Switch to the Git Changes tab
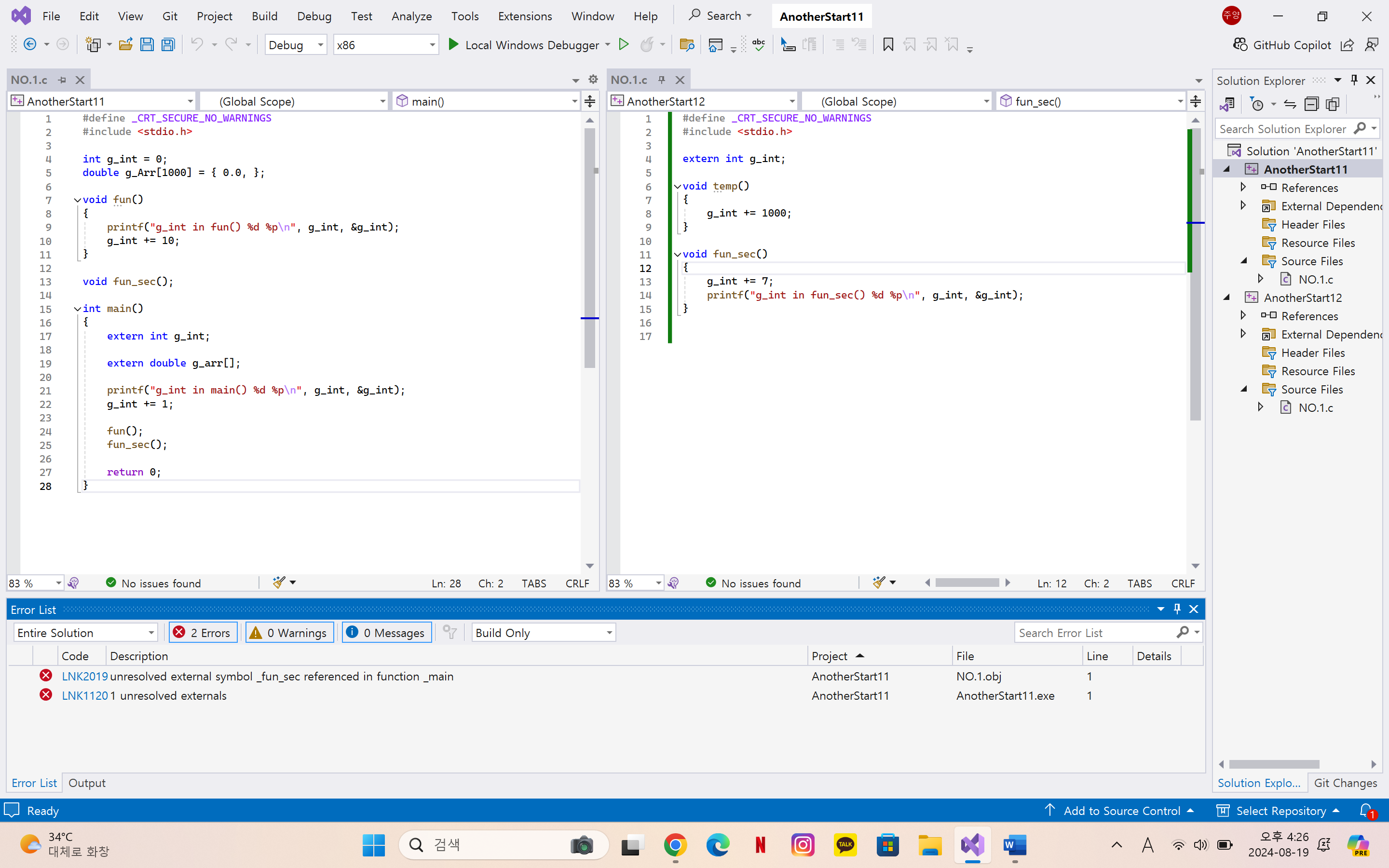 click(x=1345, y=783)
